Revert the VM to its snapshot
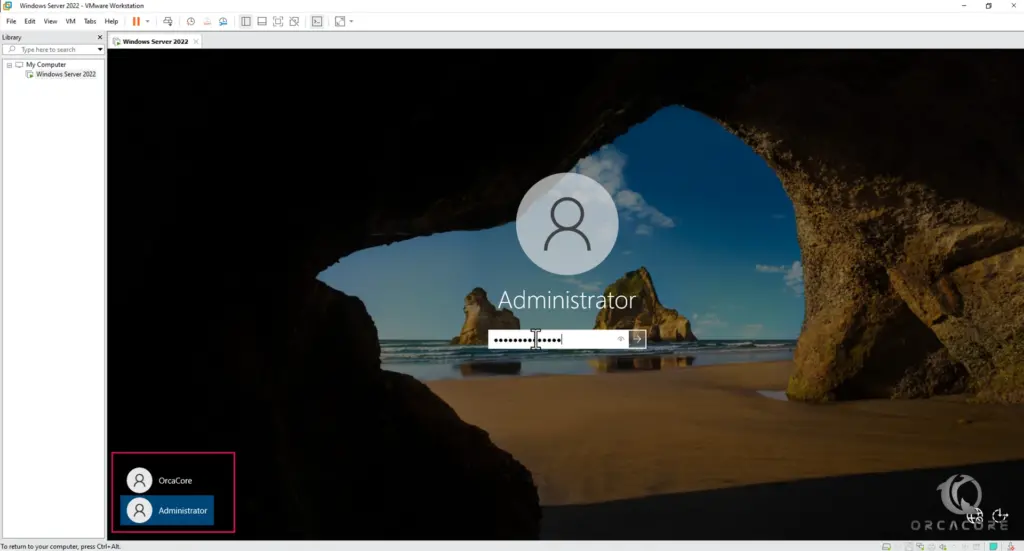1024x551 pixels. (207, 22)
